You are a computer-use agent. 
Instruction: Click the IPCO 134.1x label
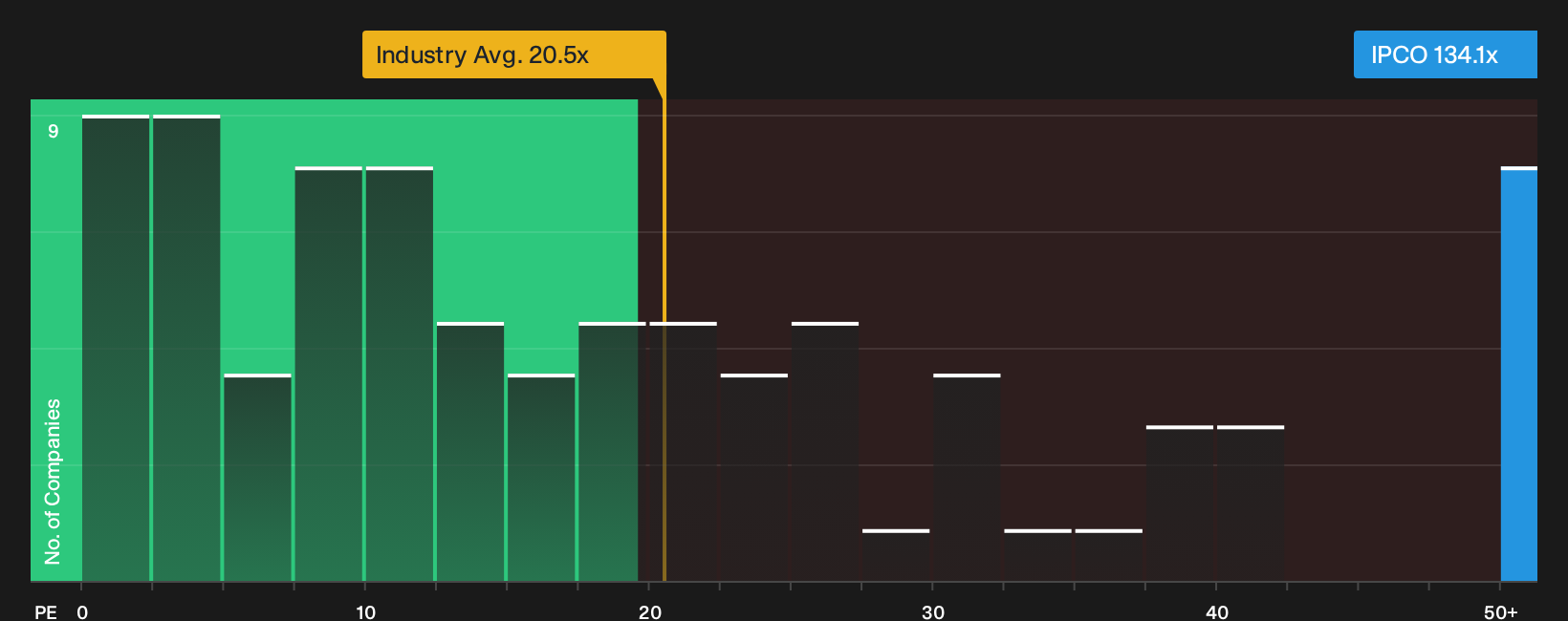point(1445,54)
